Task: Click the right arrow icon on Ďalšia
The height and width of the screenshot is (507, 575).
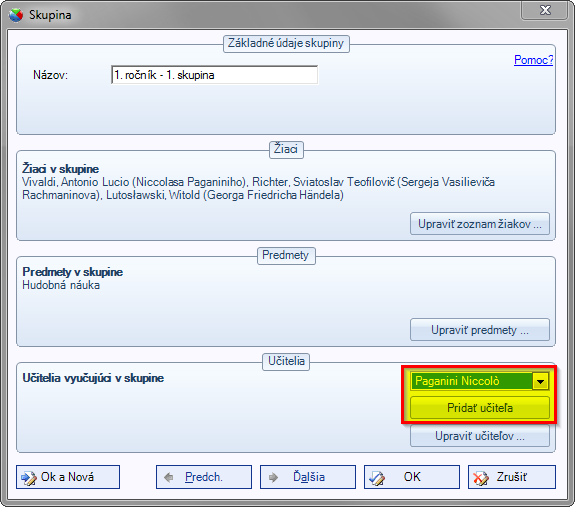Action: pyautogui.click(x=273, y=477)
